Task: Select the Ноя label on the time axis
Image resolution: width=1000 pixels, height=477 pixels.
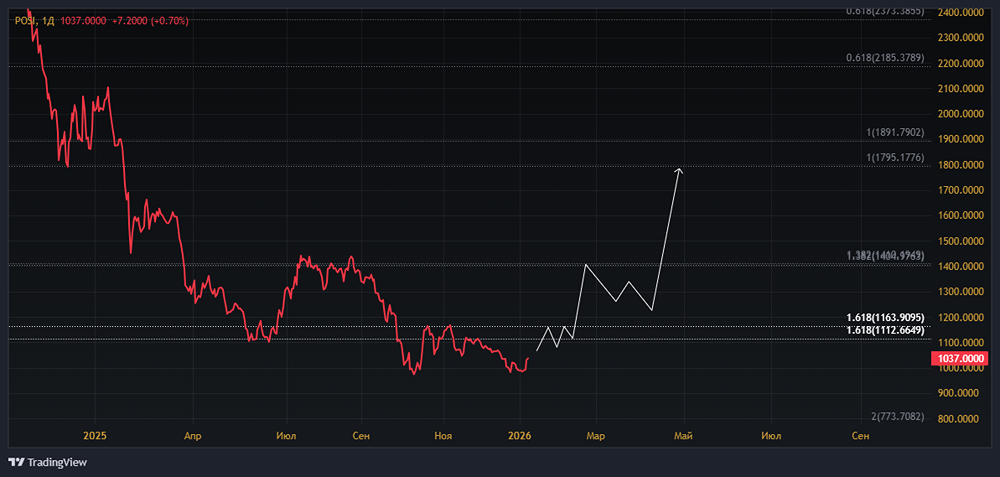Action: point(443,436)
